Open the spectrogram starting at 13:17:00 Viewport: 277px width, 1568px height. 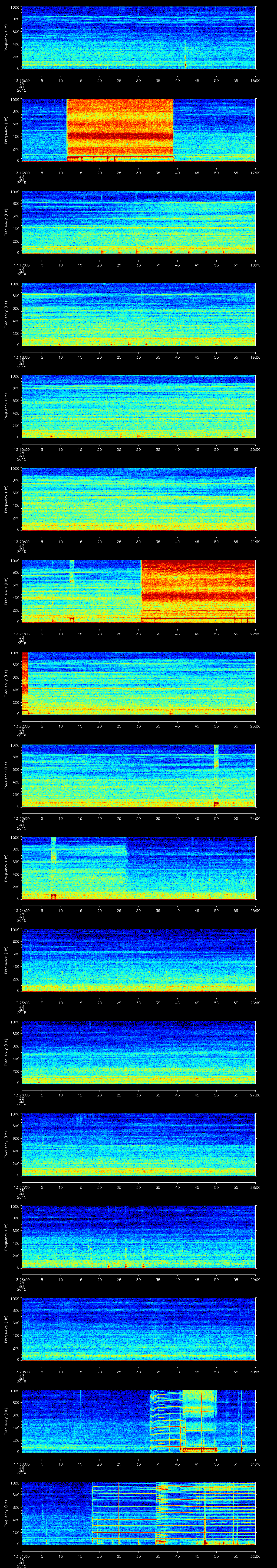click(x=138, y=222)
